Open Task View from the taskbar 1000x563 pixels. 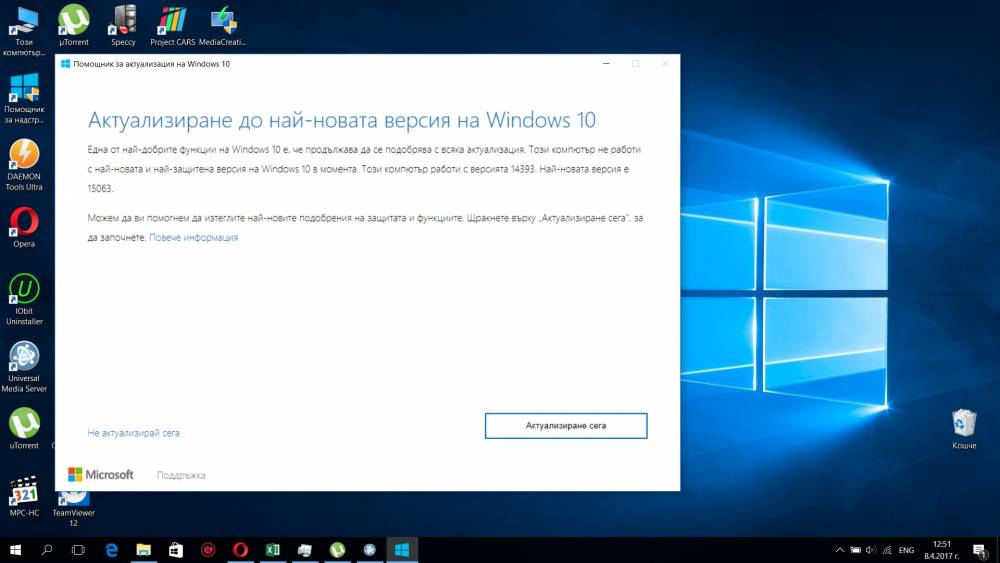[x=78, y=550]
